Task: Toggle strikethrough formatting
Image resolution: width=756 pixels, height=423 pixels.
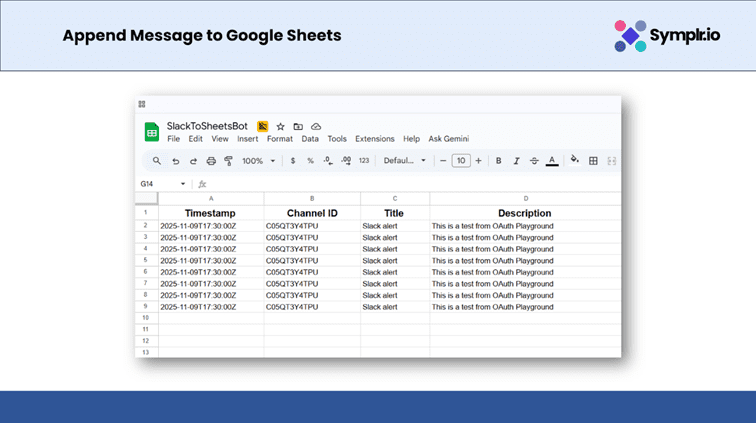Action: [533, 161]
